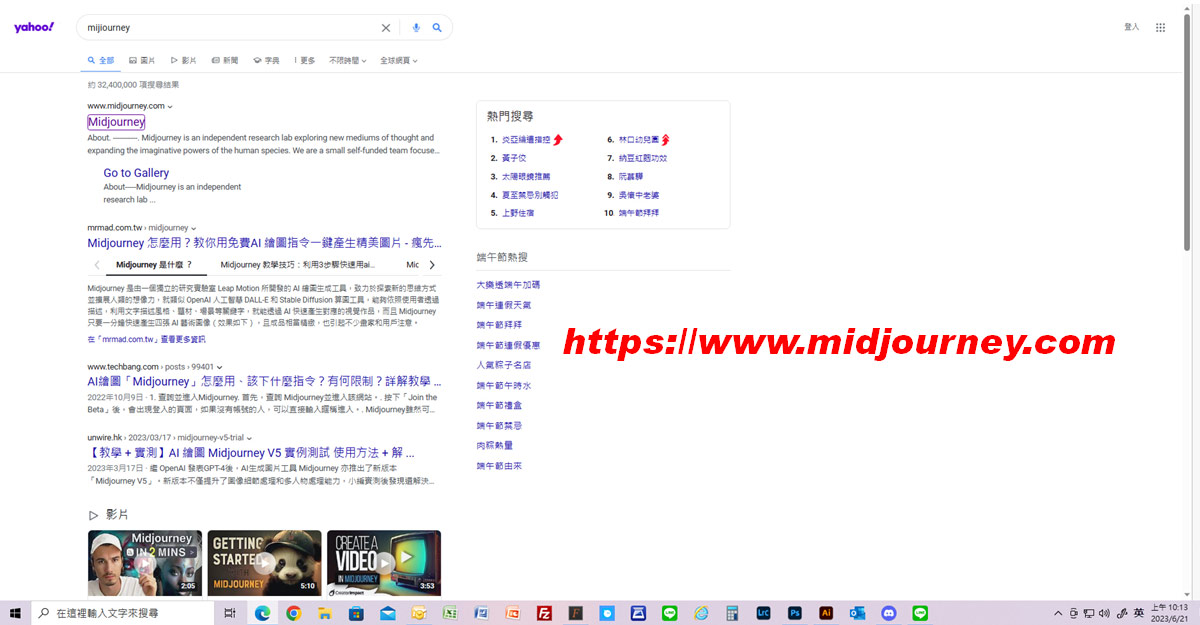Show next tabs in mrmad result carousel
Screen dimensions: 1200x625
pos(432,265)
